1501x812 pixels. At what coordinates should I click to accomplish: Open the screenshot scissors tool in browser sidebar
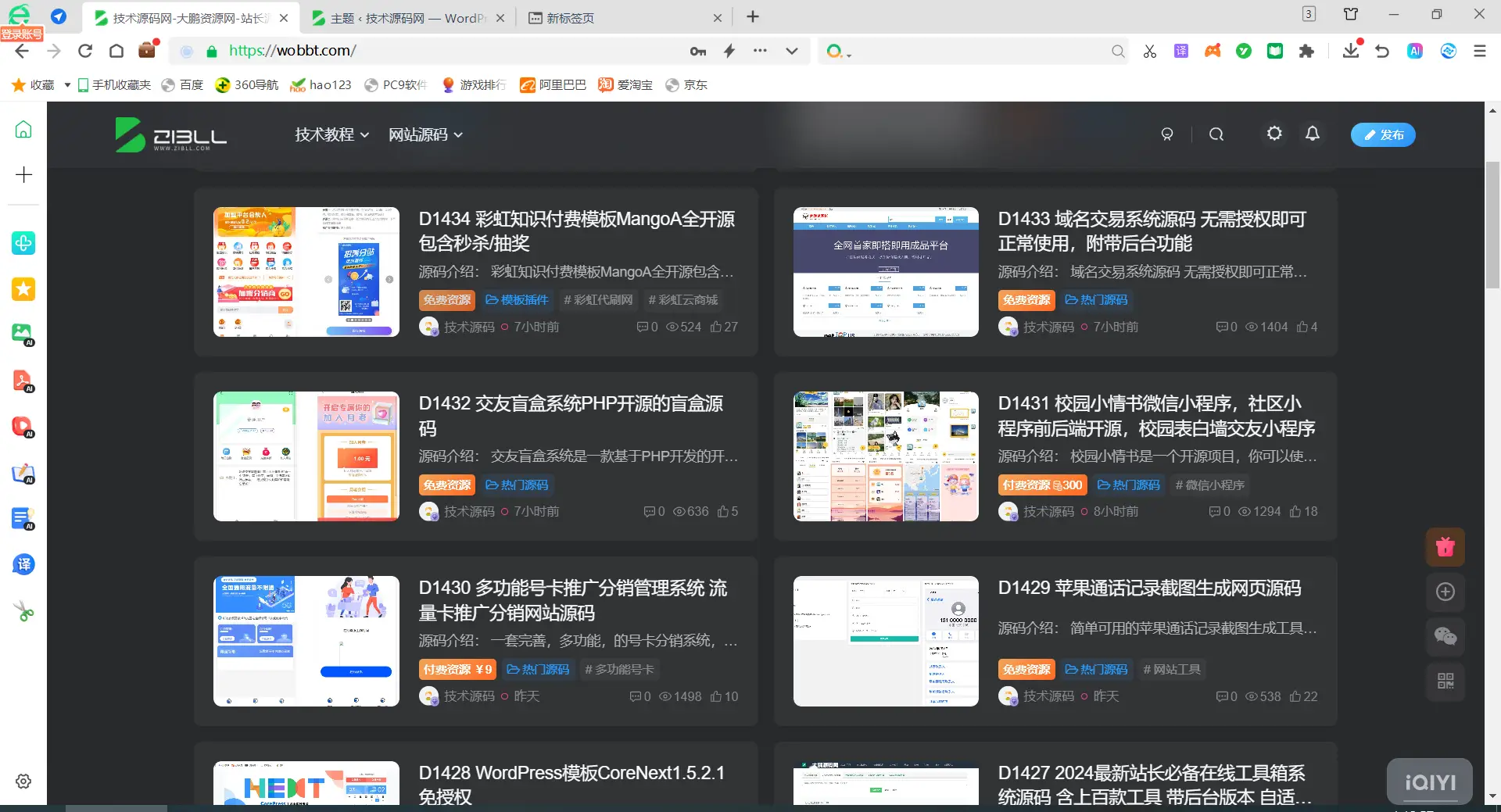pyautogui.click(x=23, y=610)
